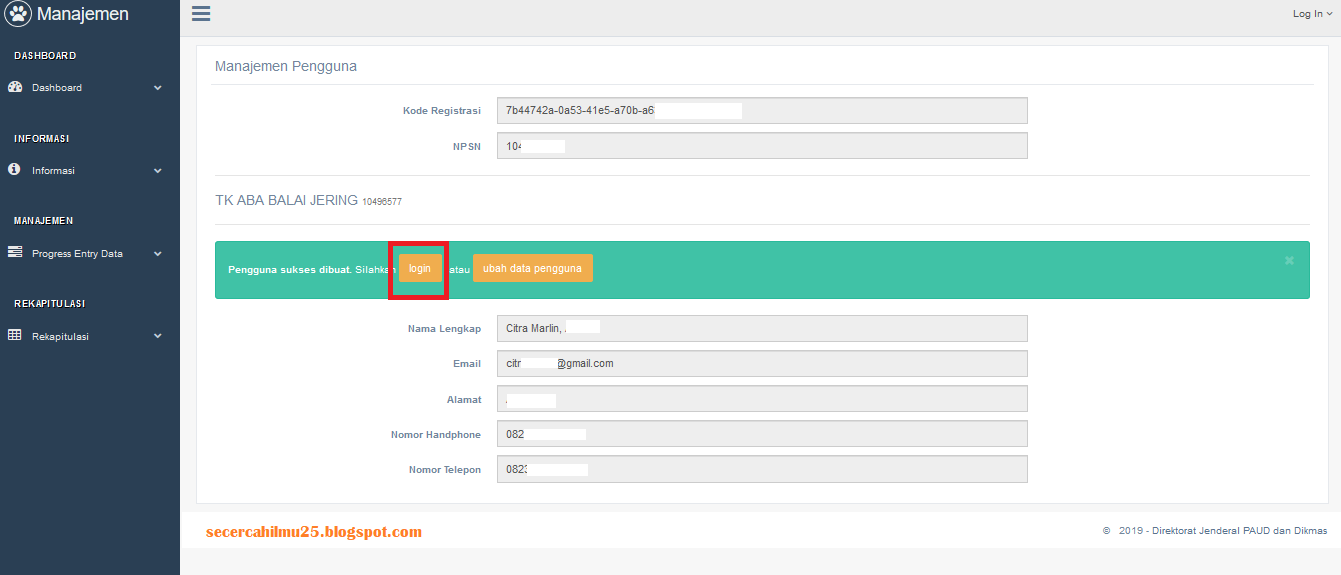Click the REKAPITULASI section header in the sidebar
Viewport: 1341px width, 575px height.
tap(49, 303)
